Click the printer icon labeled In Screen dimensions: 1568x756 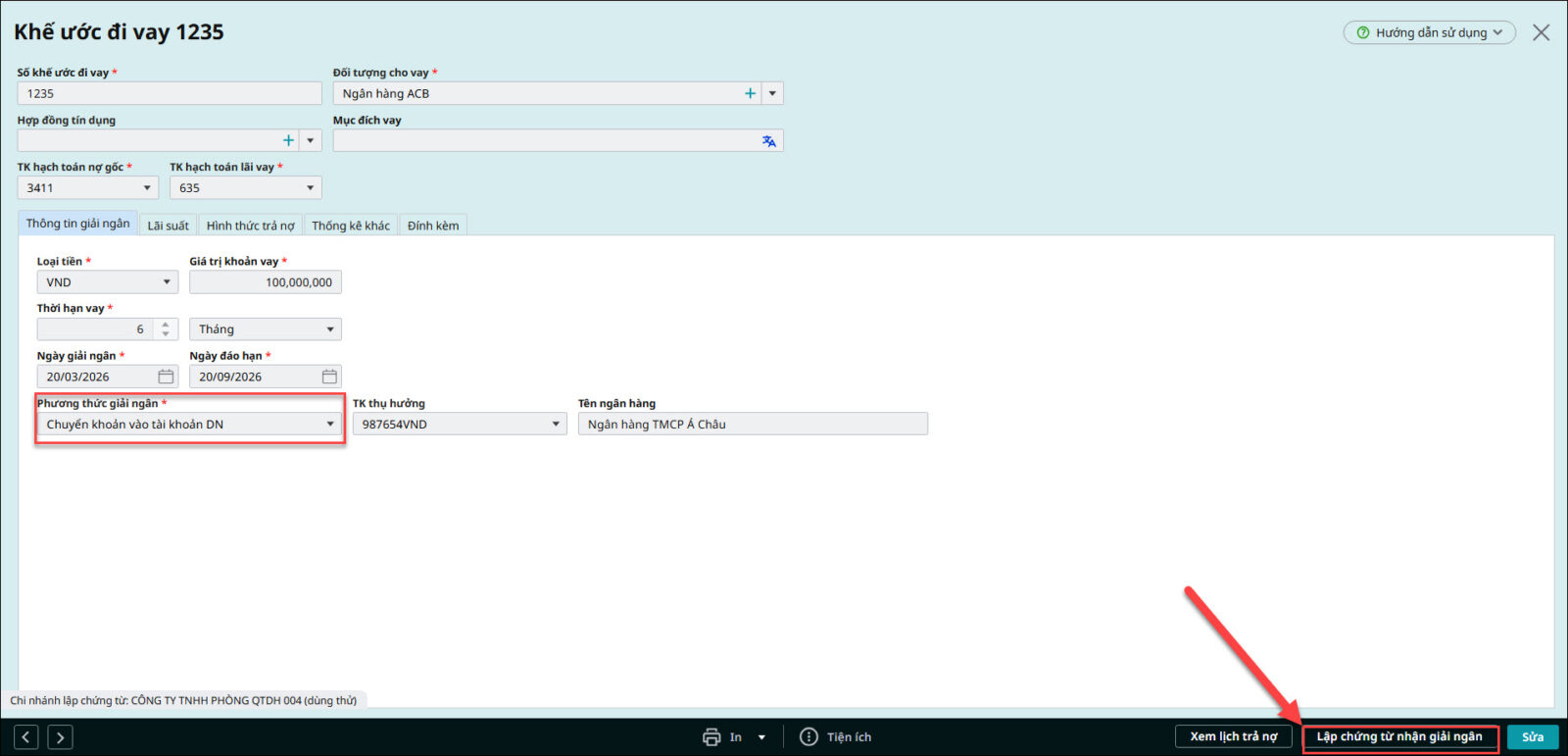tap(712, 737)
